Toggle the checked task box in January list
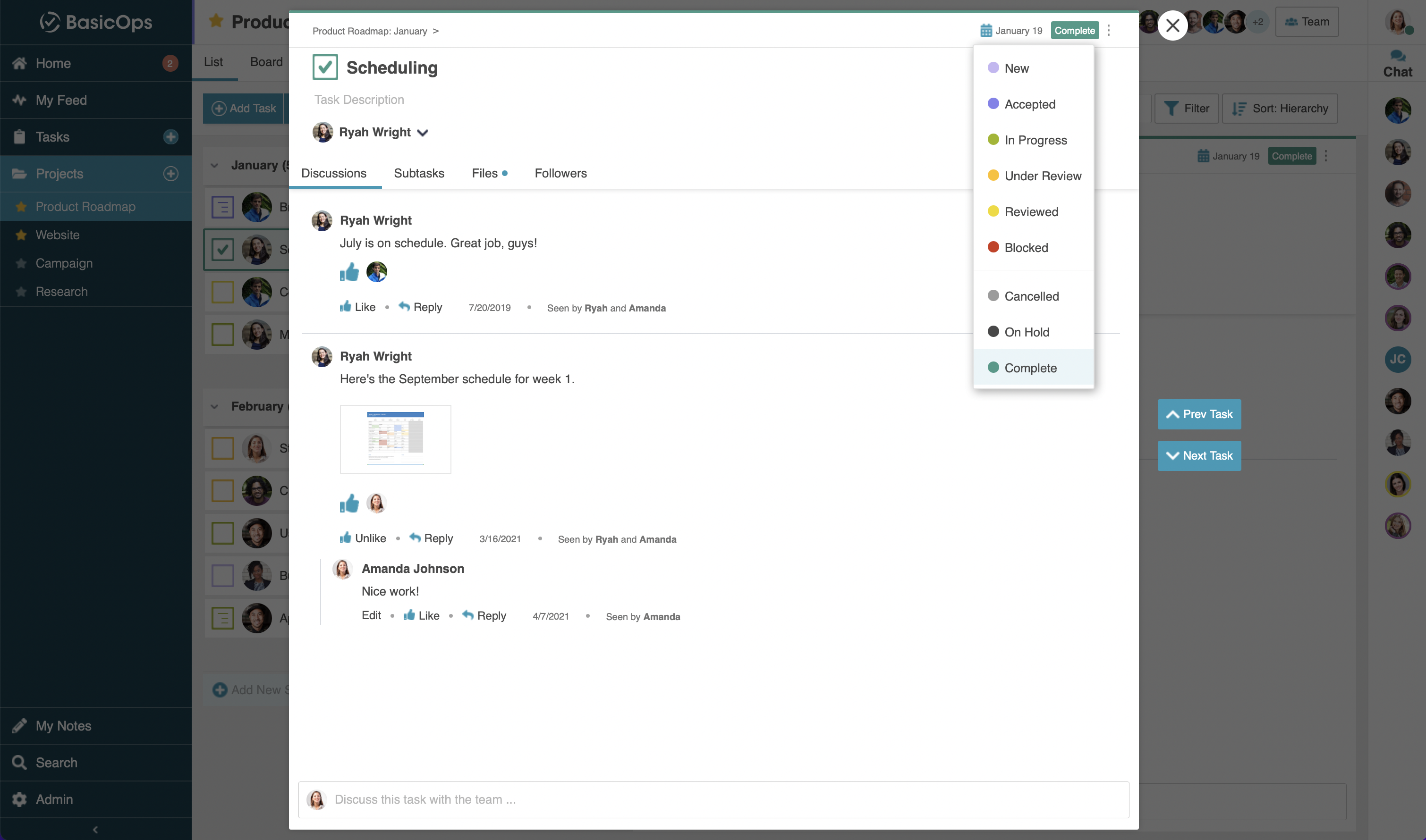Viewport: 1426px width, 840px height. pos(222,250)
